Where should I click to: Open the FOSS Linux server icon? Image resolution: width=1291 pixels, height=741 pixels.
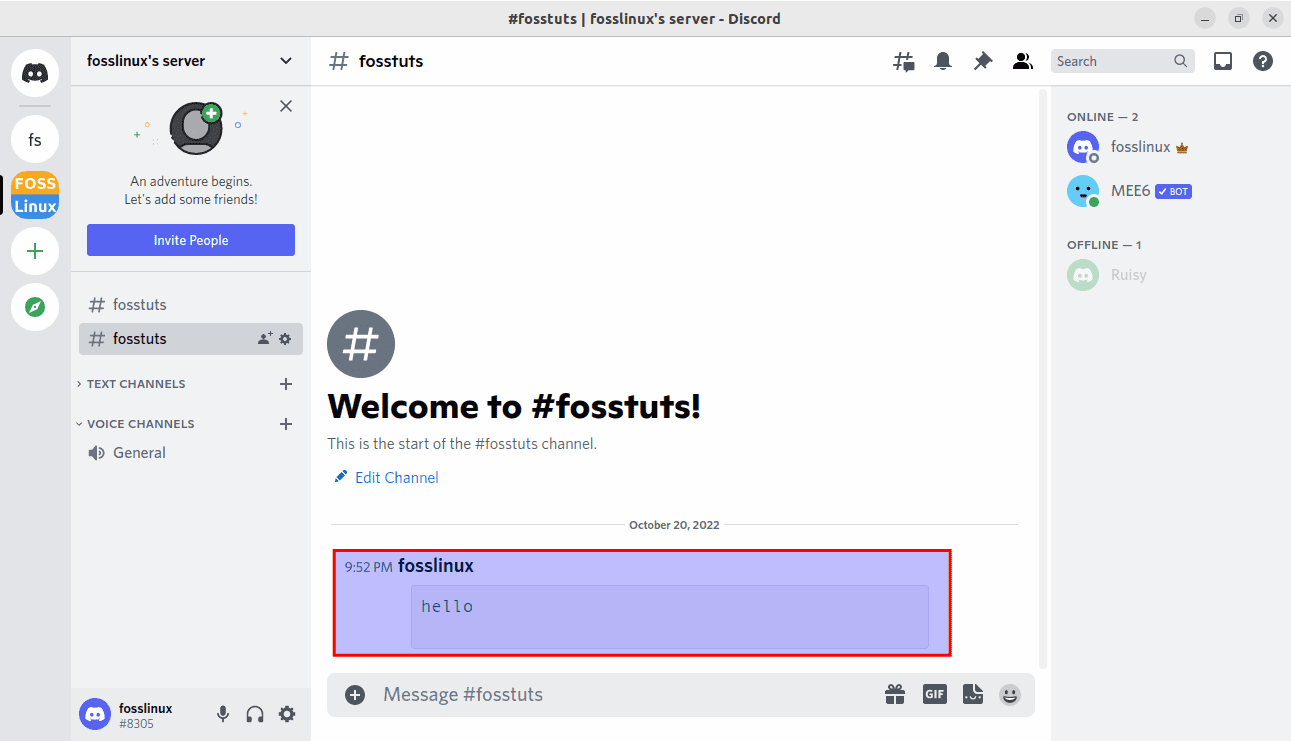pyautogui.click(x=35, y=195)
